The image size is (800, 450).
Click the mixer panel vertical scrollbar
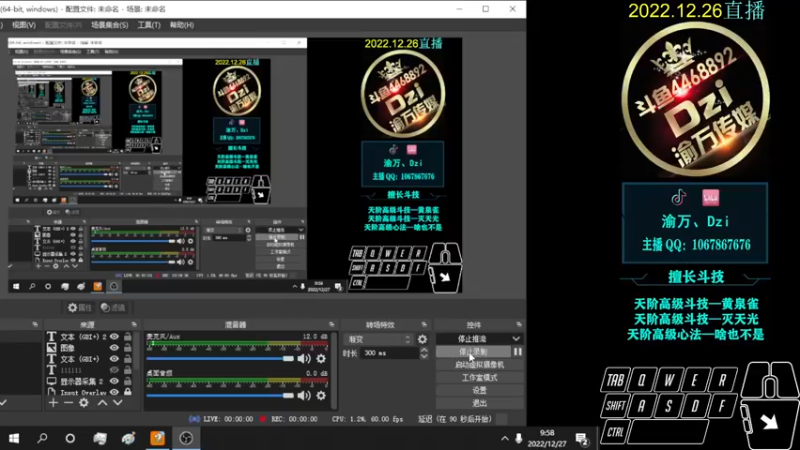[x=334, y=370]
